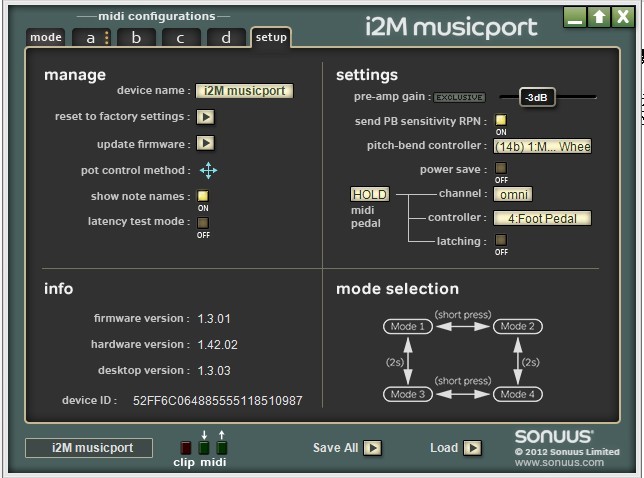The width and height of the screenshot is (644, 478).
Task: Run the reset to factory settings action
Action: coord(205,117)
